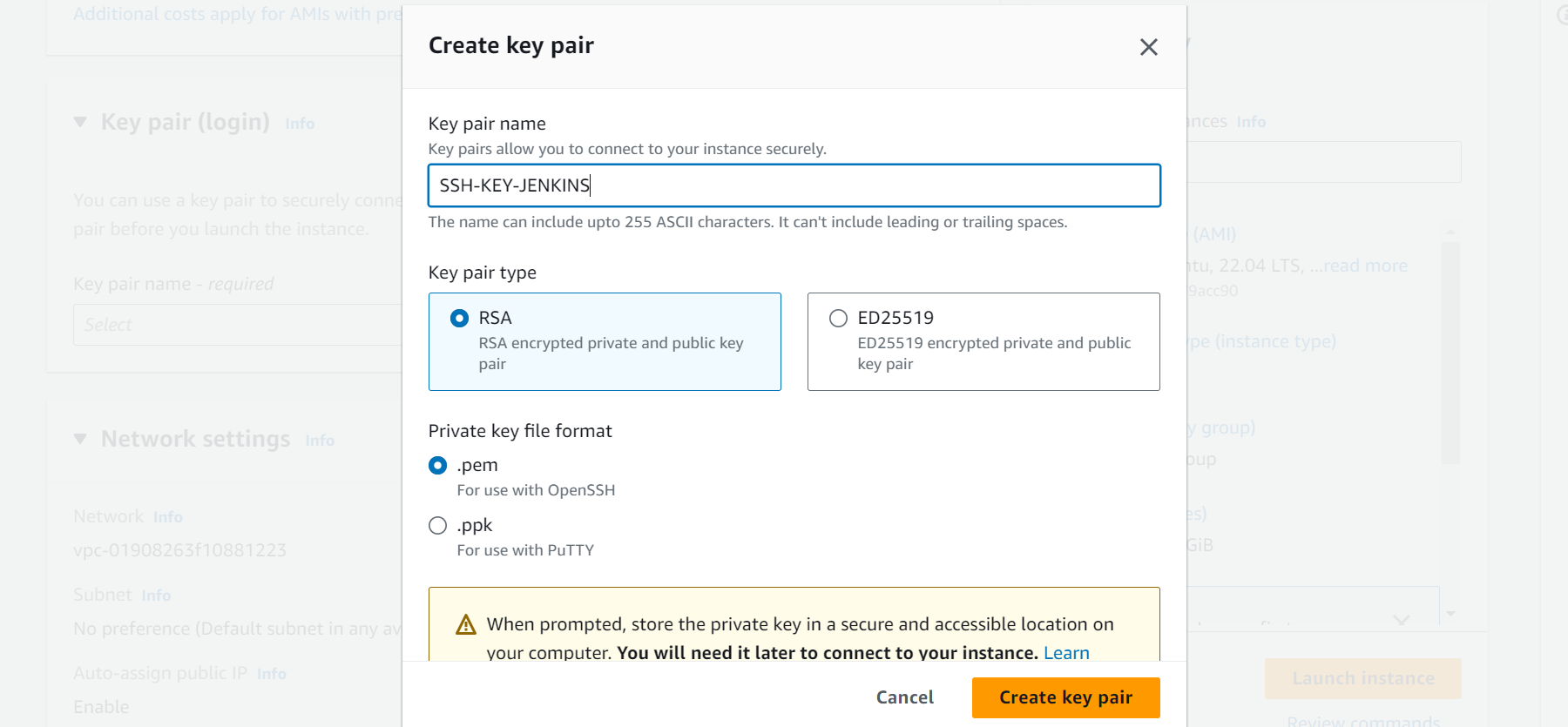
Task: Collapse the Network settings section
Action: pyautogui.click(x=80, y=439)
